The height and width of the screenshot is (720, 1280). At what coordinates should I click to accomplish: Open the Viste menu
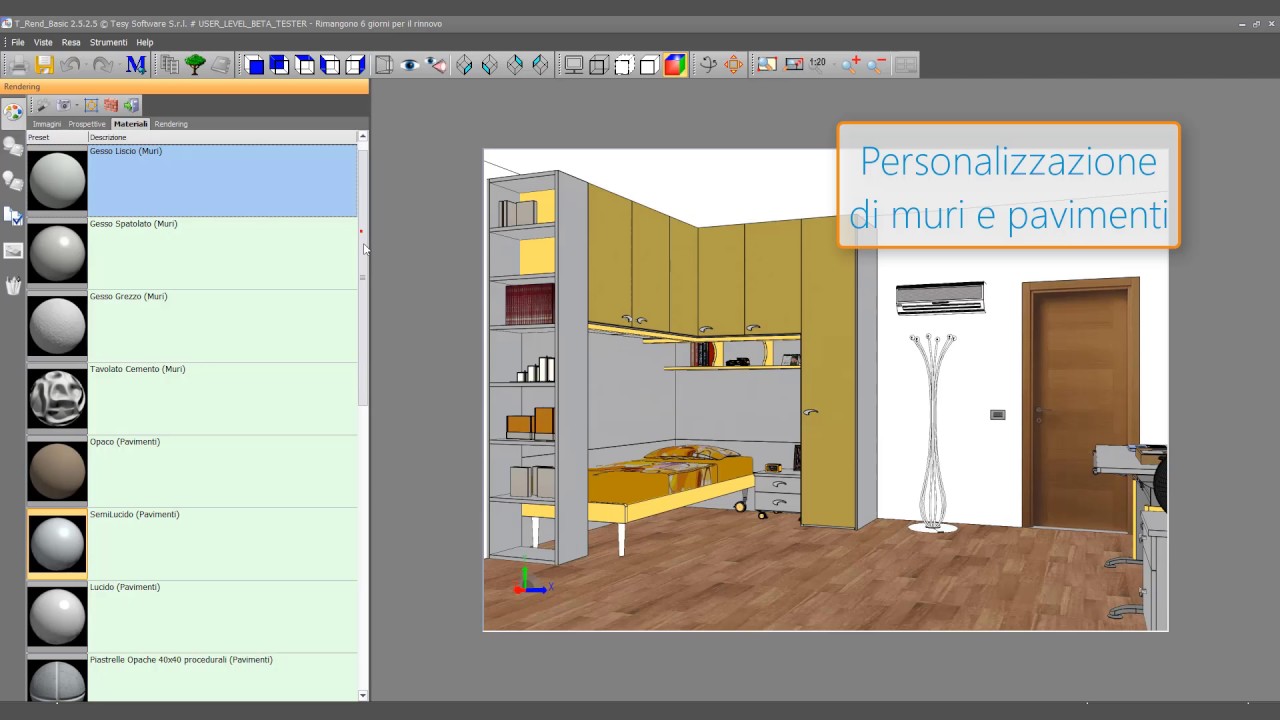43,43
